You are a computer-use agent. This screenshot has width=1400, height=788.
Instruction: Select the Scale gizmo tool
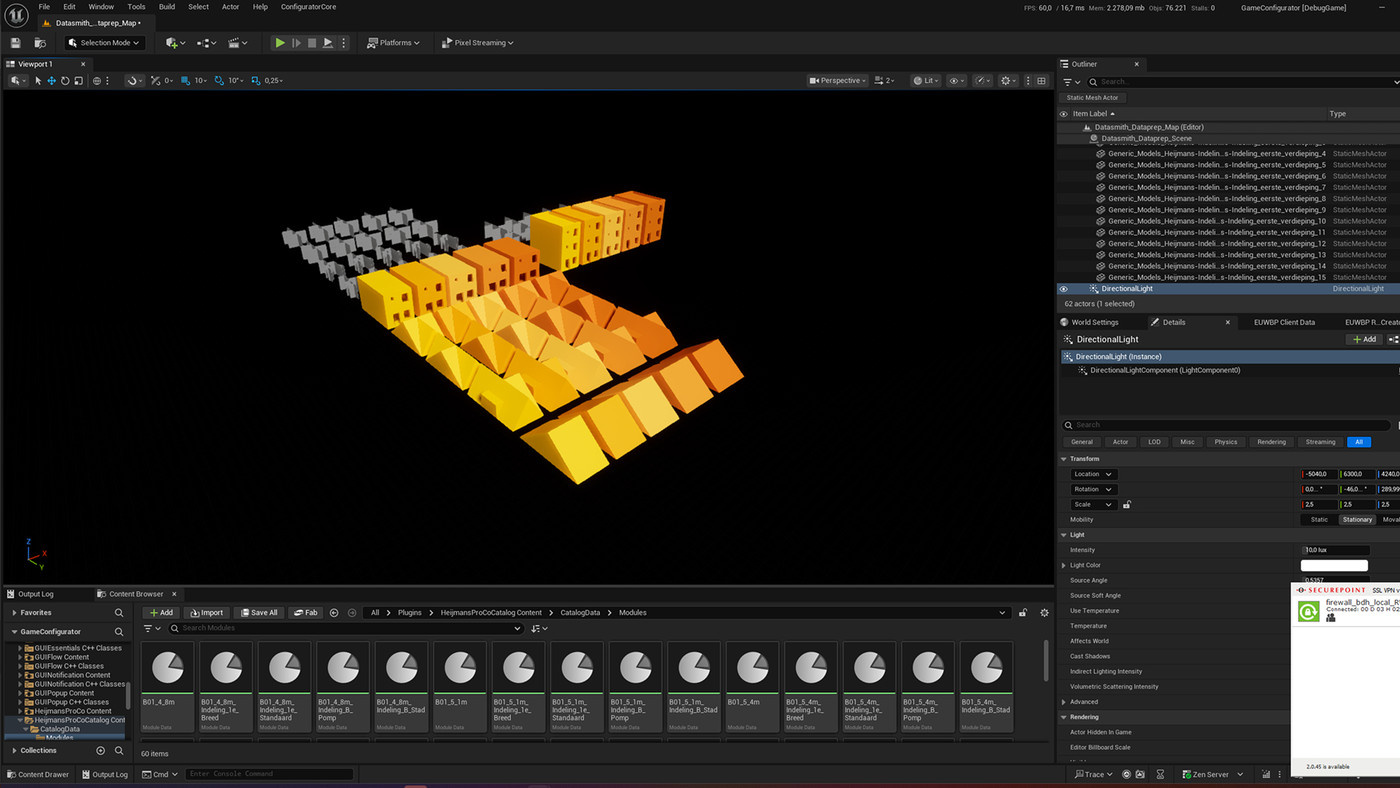78,81
